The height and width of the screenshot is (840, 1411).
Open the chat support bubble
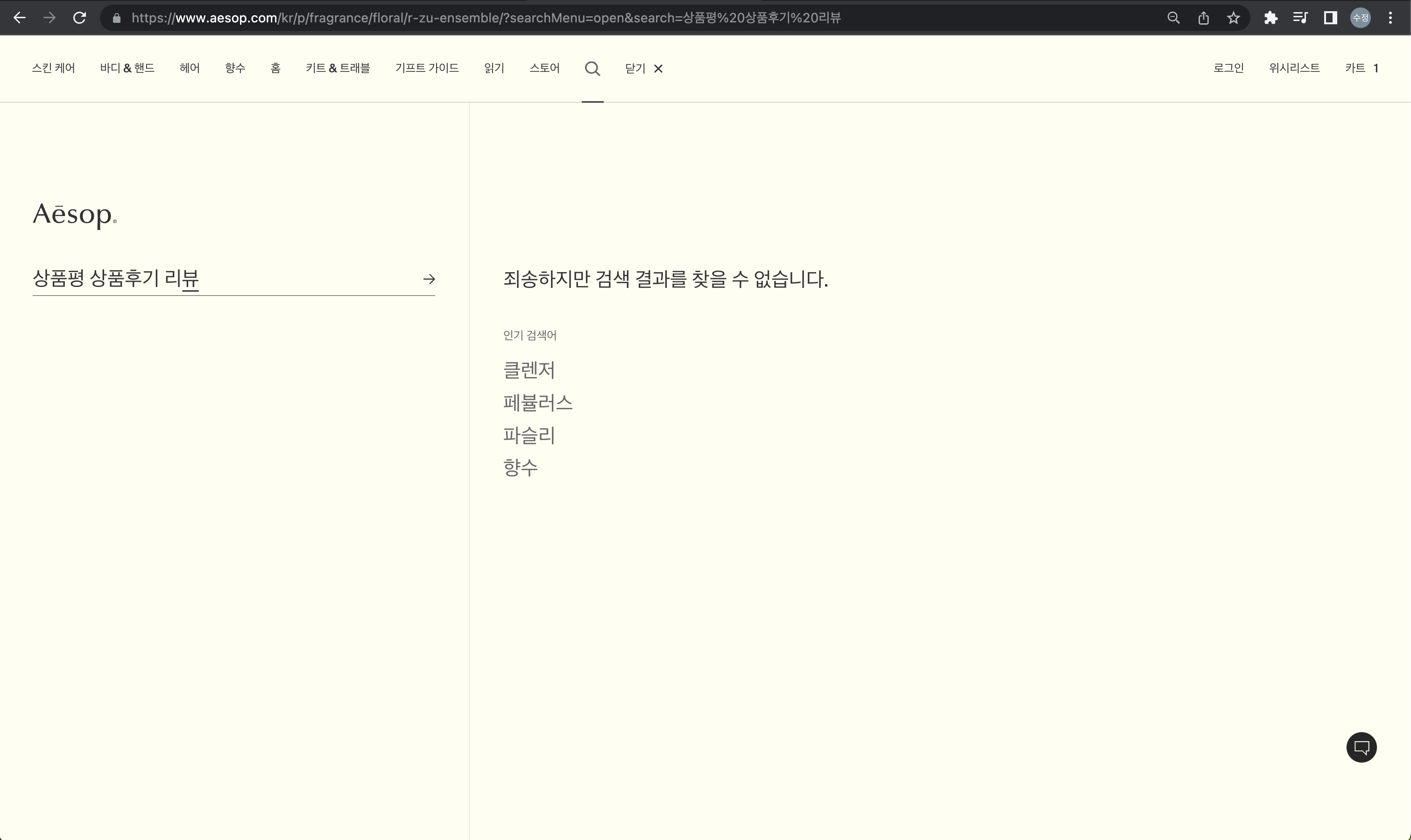[1361, 747]
